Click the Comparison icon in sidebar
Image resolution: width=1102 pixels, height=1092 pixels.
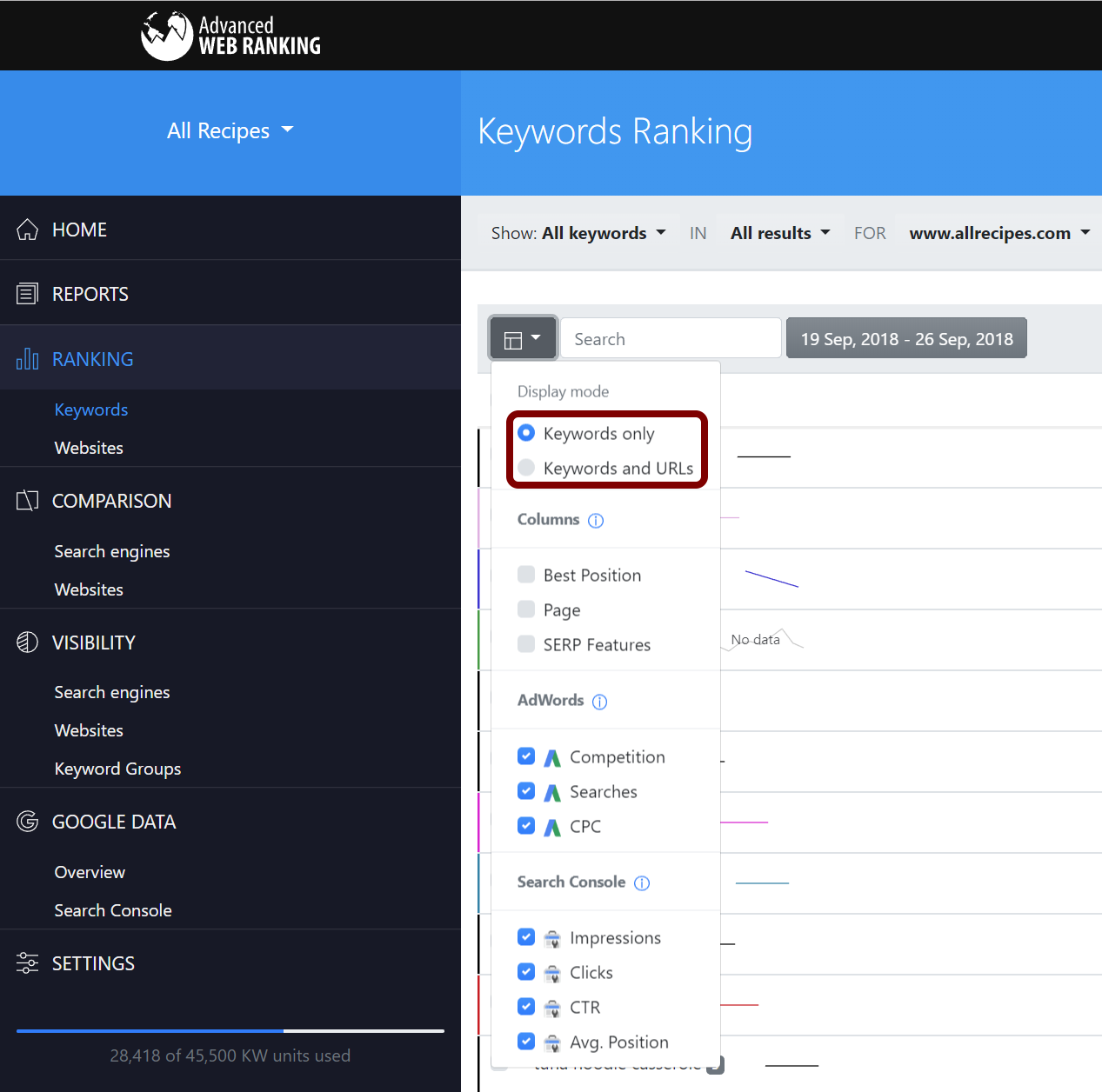click(28, 501)
